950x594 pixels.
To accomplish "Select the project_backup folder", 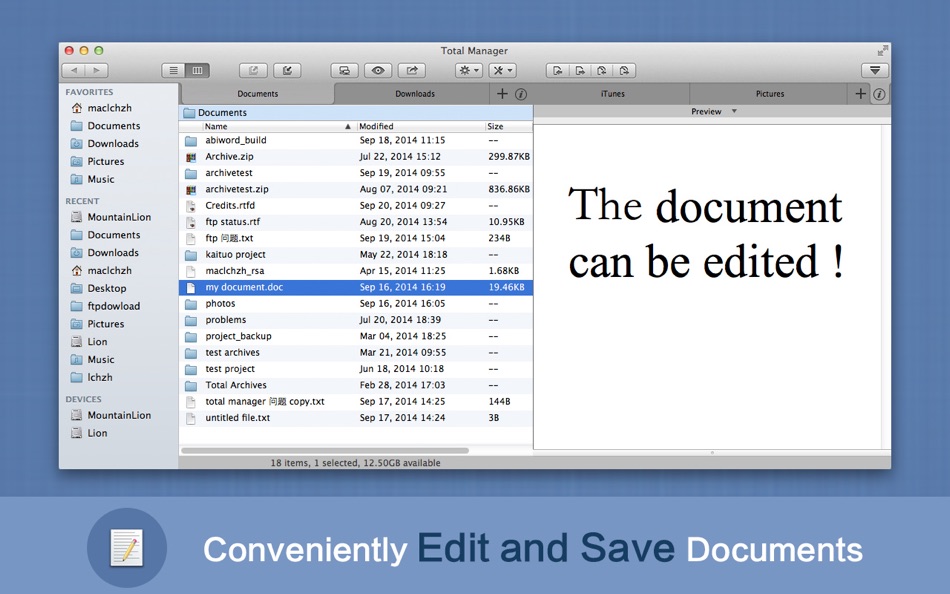I will [356, 337].
